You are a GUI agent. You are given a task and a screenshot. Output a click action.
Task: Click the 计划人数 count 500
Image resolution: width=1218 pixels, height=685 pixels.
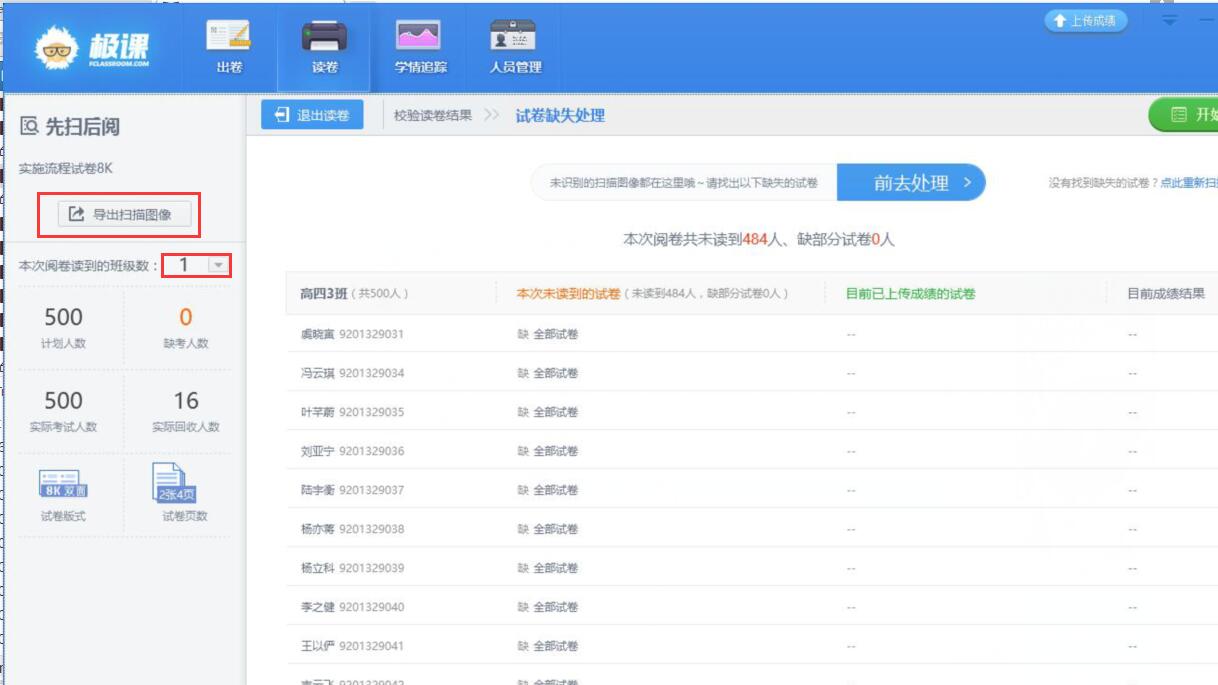63,317
